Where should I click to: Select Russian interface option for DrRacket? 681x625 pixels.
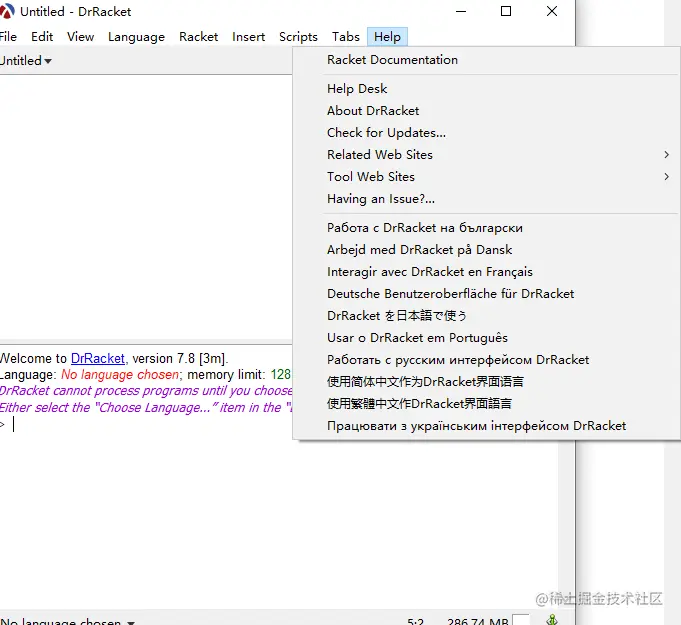click(x=486, y=360)
